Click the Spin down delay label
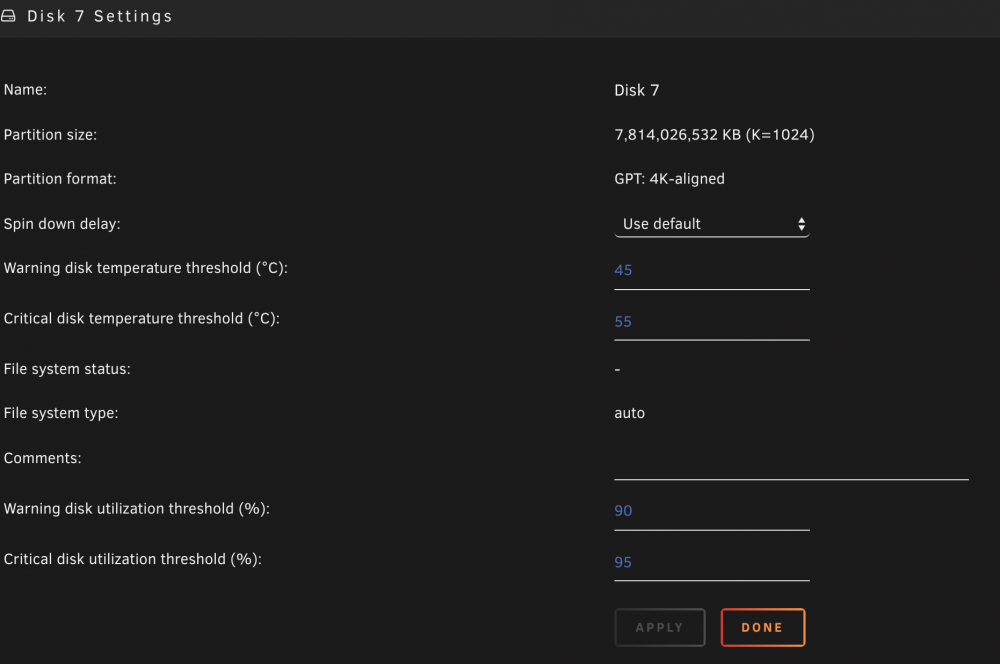Viewport: 1000px width, 664px height. [x=62, y=224]
